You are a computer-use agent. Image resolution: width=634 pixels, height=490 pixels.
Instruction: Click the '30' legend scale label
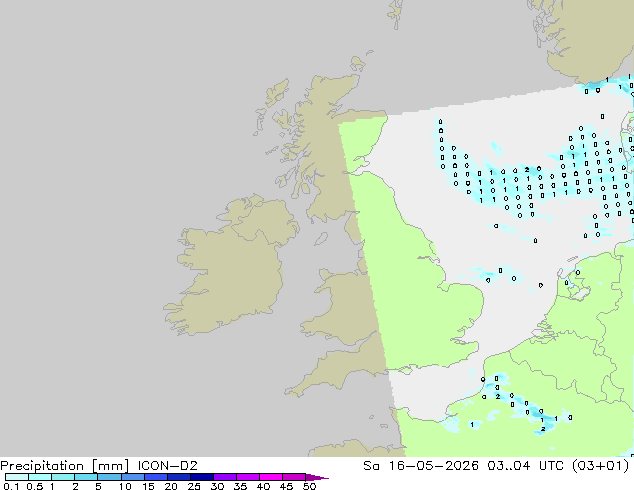(x=217, y=486)
